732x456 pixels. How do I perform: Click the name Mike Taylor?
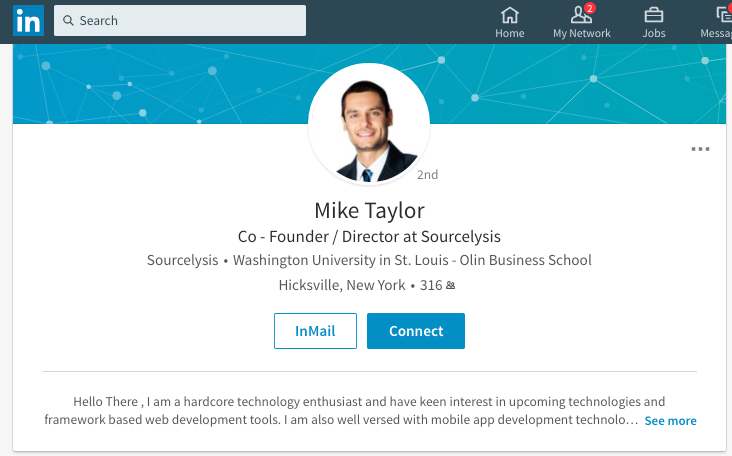pyautogui.click(x=369, y=210)
